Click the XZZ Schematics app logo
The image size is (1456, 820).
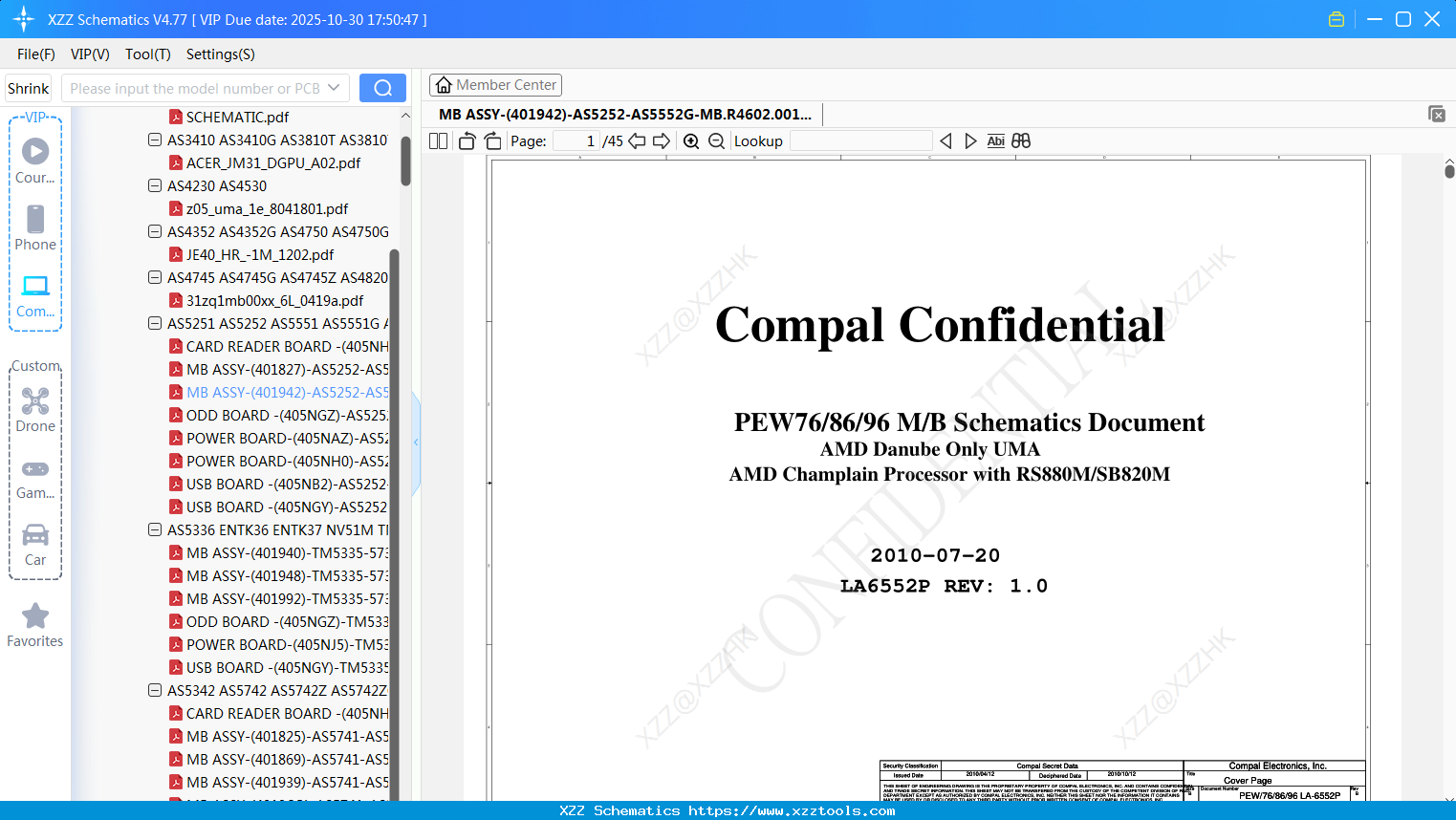pos(24,19)
